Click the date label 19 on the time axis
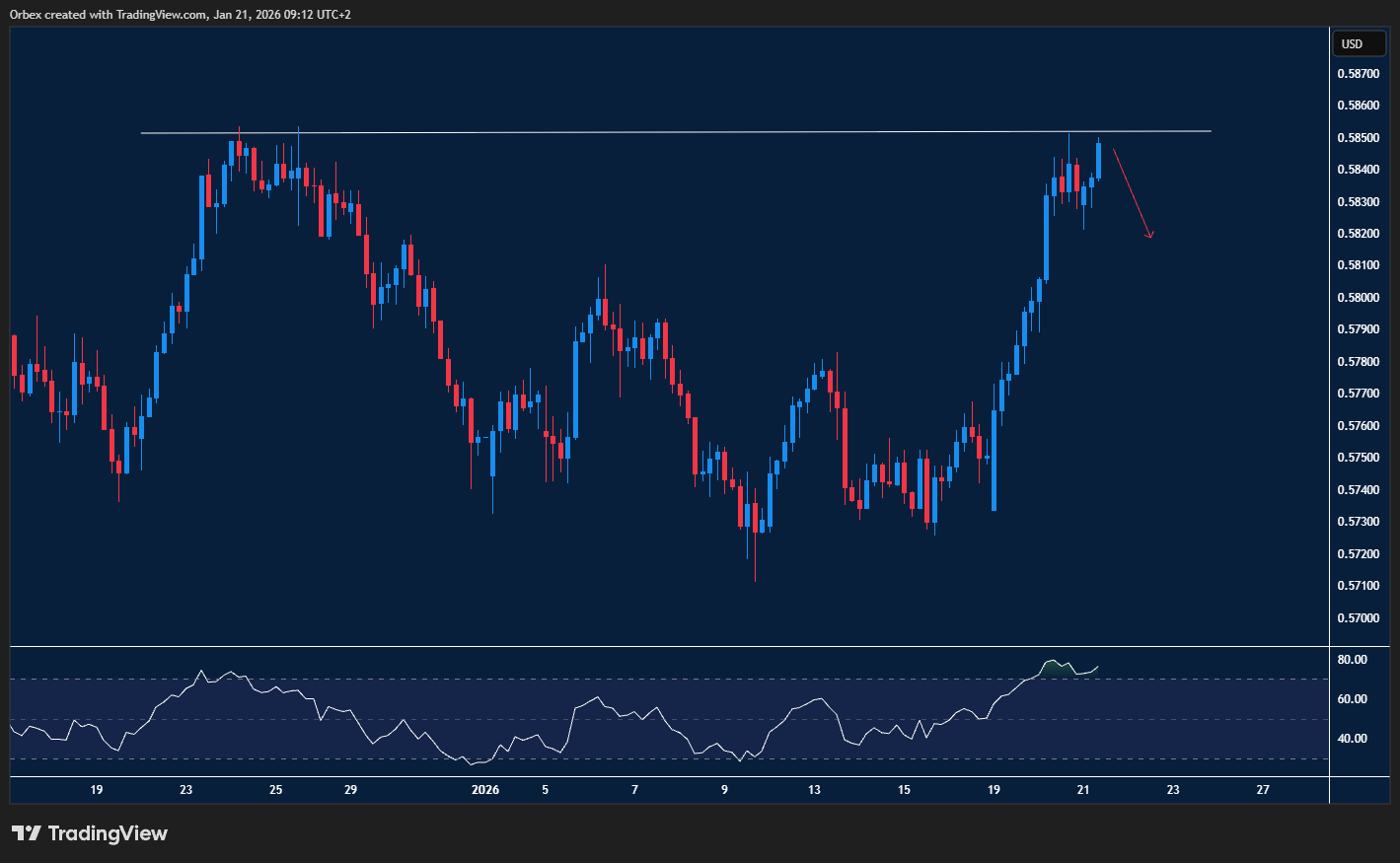The height and width of the screenshot is (863, 1400). 96,790
